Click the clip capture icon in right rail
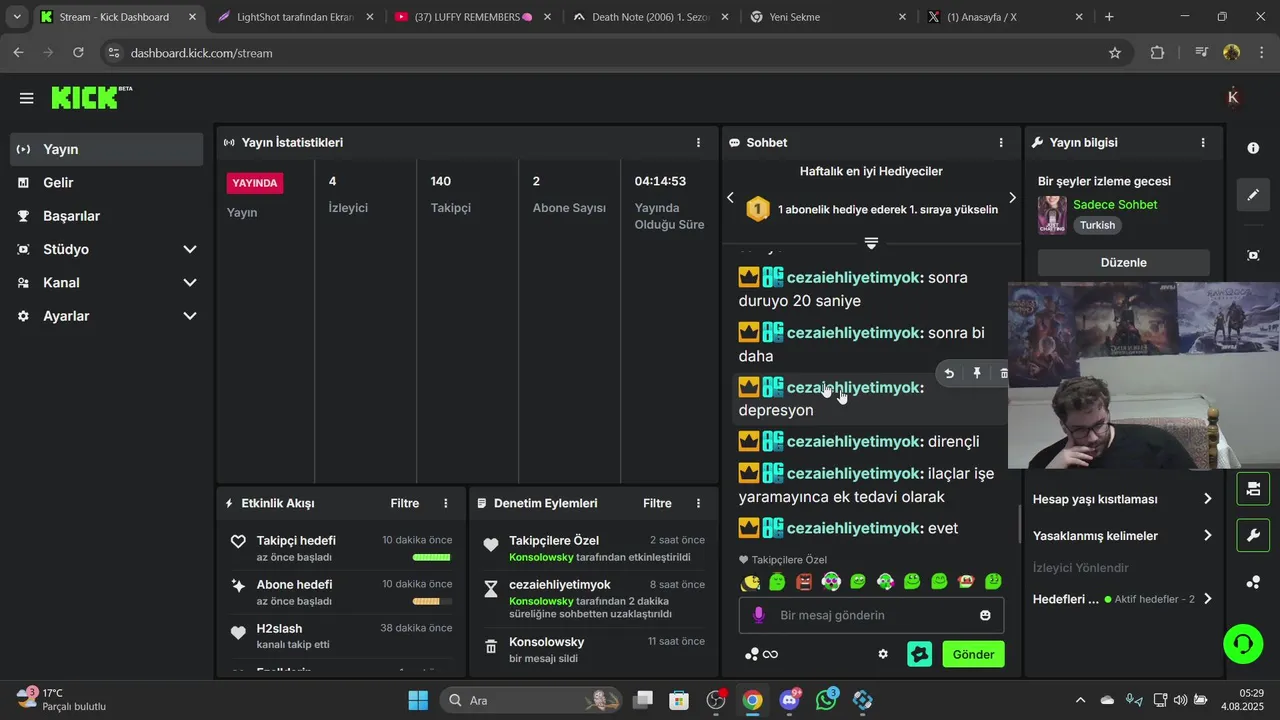This screenshot has width=1280, height=720. [x=1253, y=255]
